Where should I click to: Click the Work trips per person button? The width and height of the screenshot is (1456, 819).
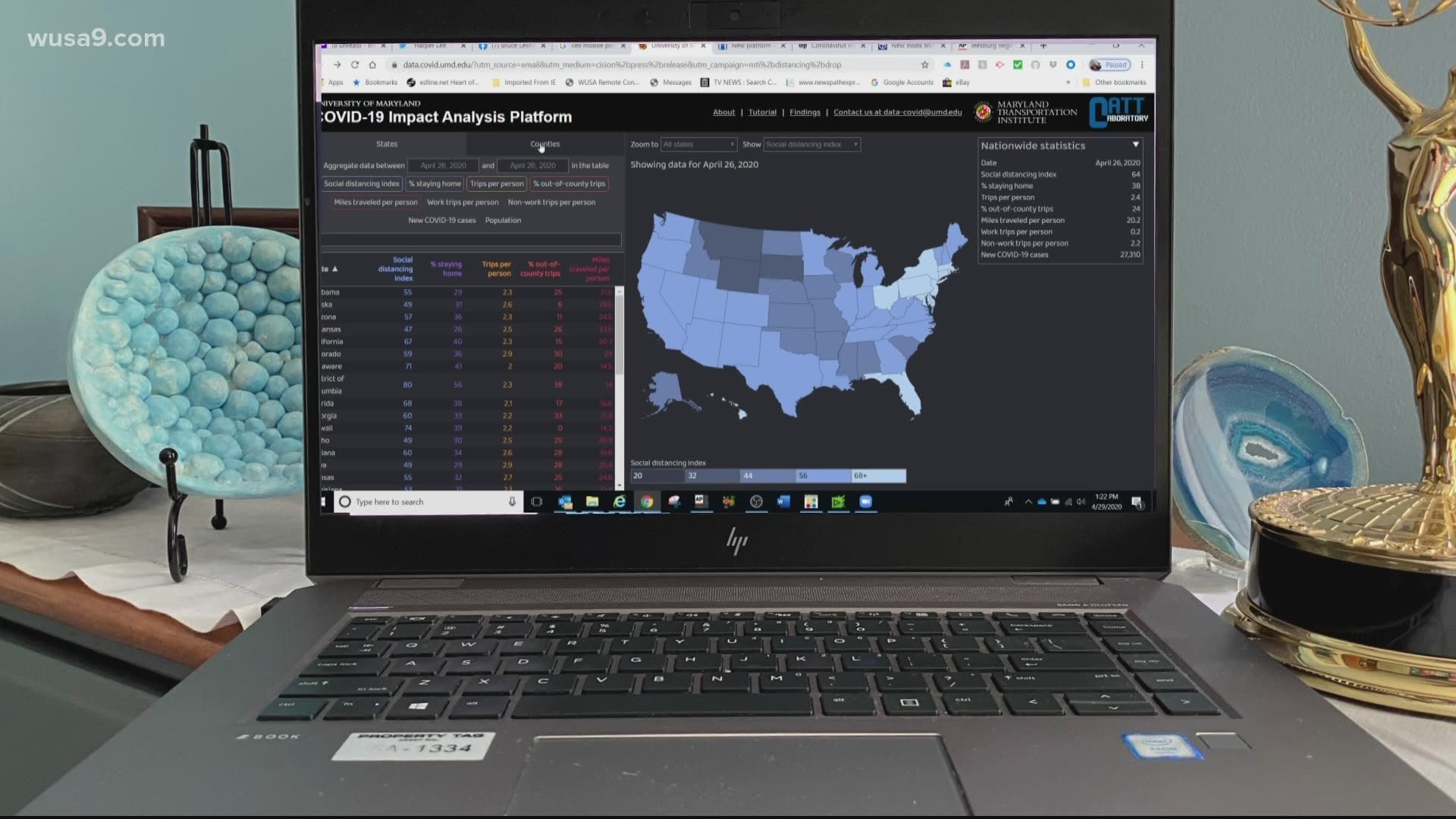tap(462, 201)
